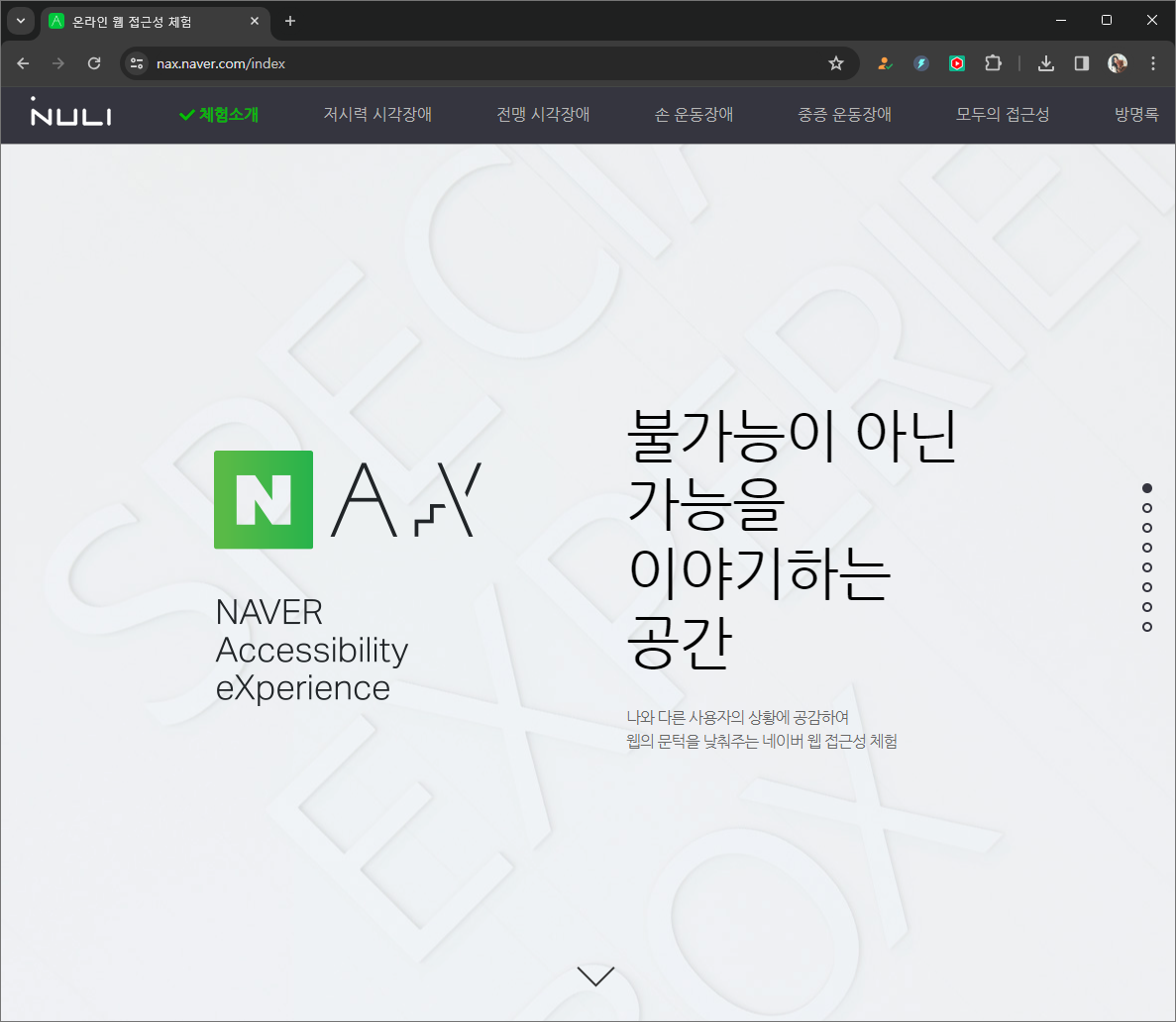The image size is (1176, 1022).
Task: Bookmark this page with the star icon
Action: click(x=835, y=63)
